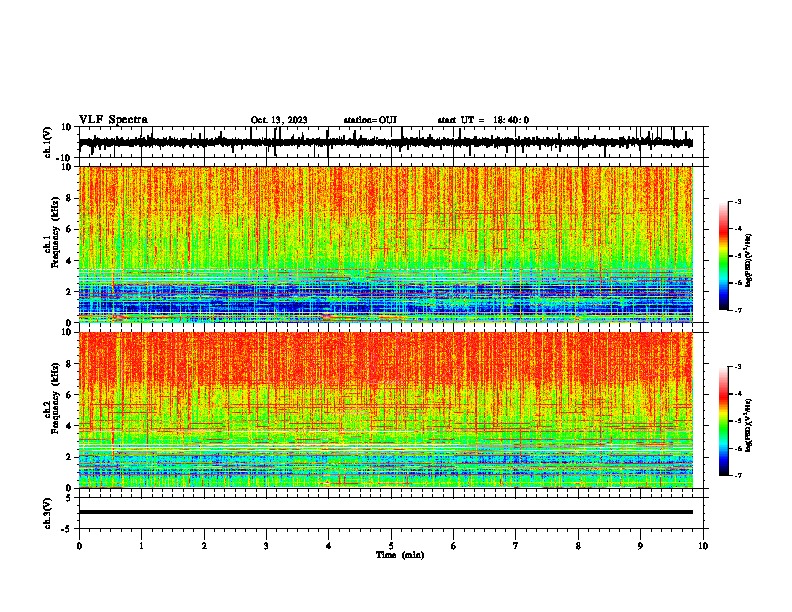Image resolution: width=792 pixels, height=612 pixels.
Task: Click the ch.1 spectrogram color bar
Action: tap(723, 256)
